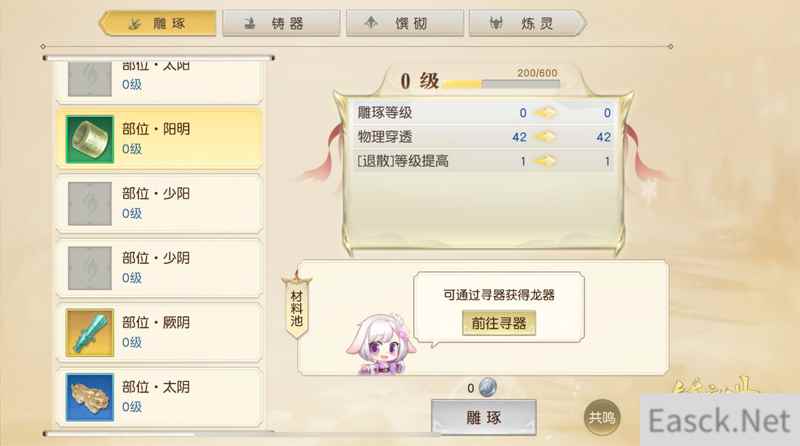This screenshot has width=800, height=446.
Task: Click the silver coin currency icon
Action: point(487,388)
